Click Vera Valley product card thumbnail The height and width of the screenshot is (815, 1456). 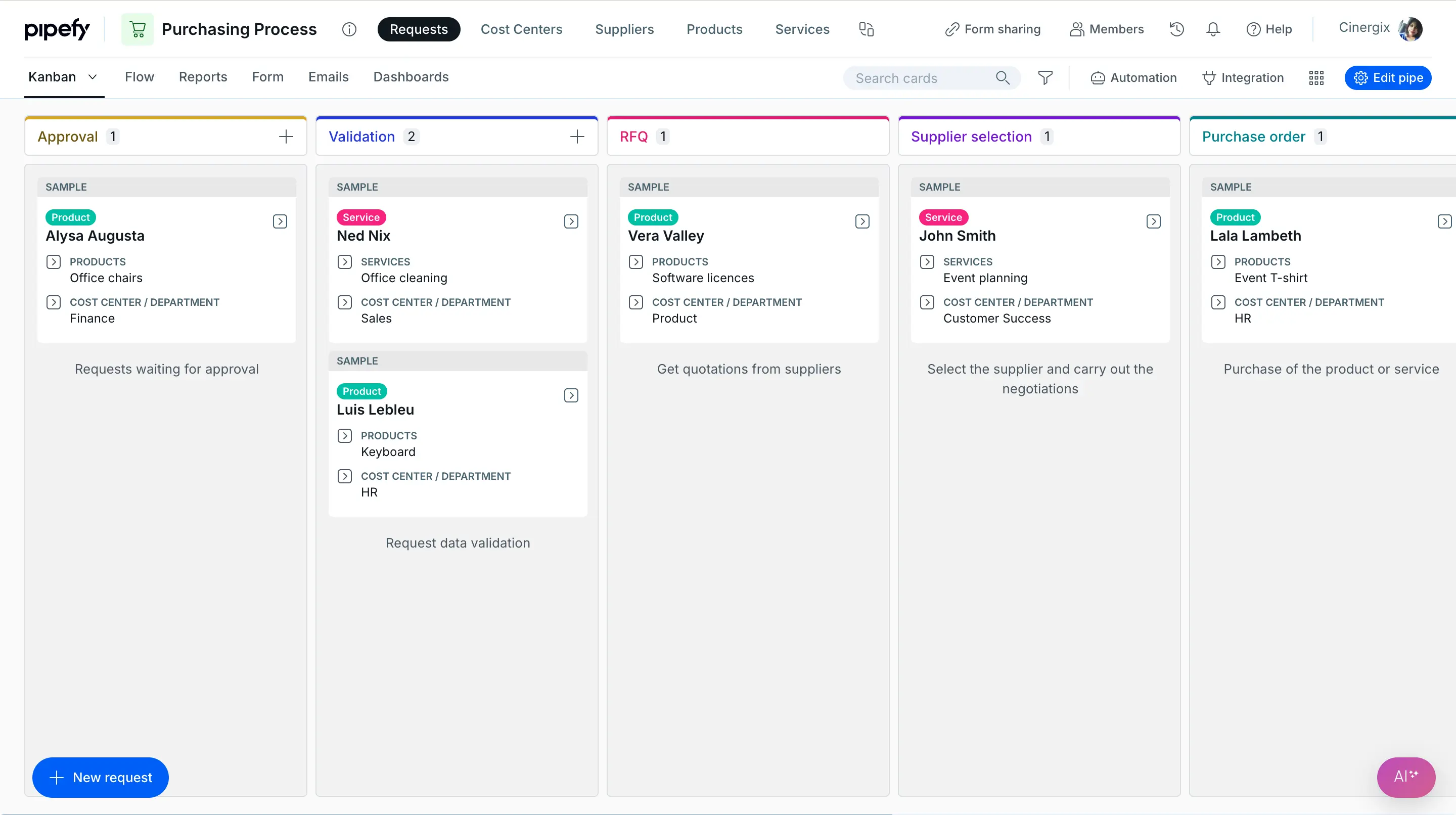tap(860, 220)
